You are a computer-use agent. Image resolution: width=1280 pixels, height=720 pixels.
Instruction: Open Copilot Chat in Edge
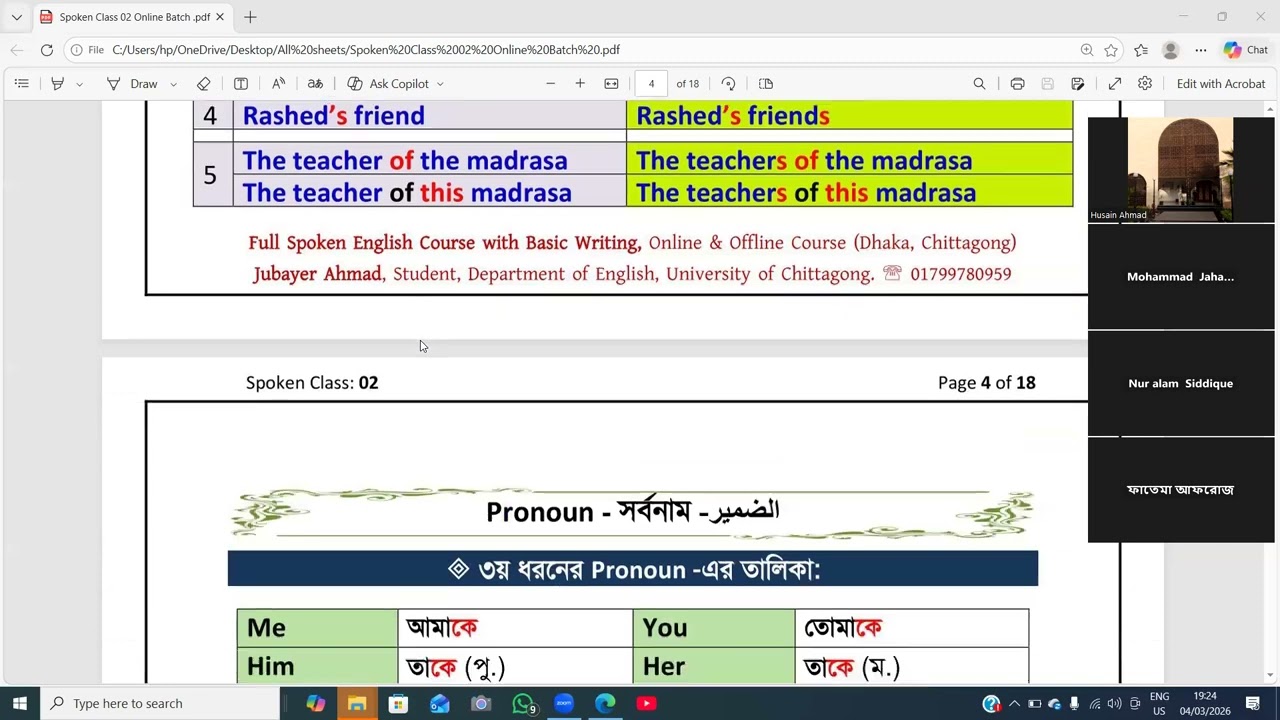click(1246, 50)
